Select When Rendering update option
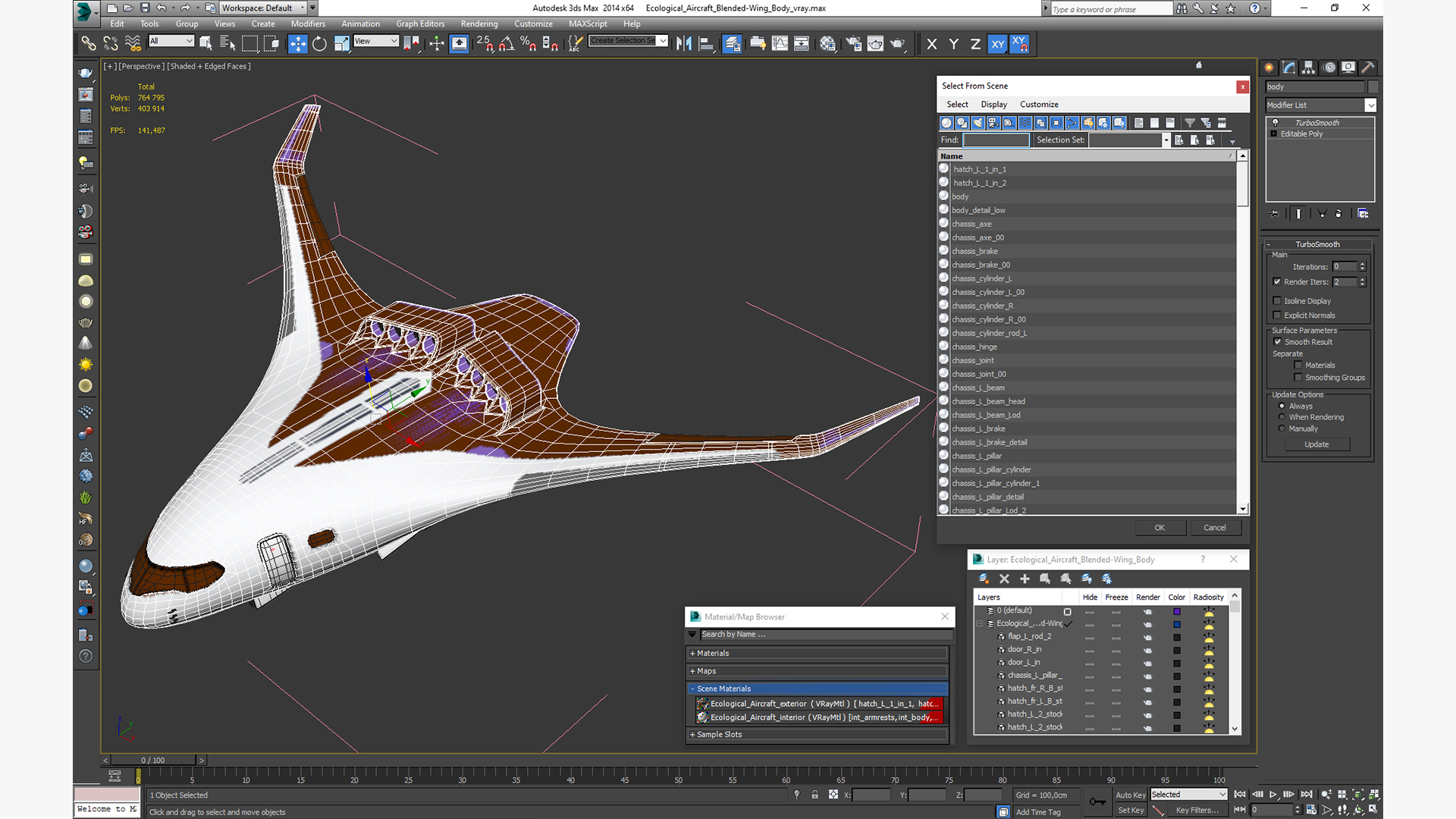The height and width of the screenshot is (819, 1456). pos(1282,417)
